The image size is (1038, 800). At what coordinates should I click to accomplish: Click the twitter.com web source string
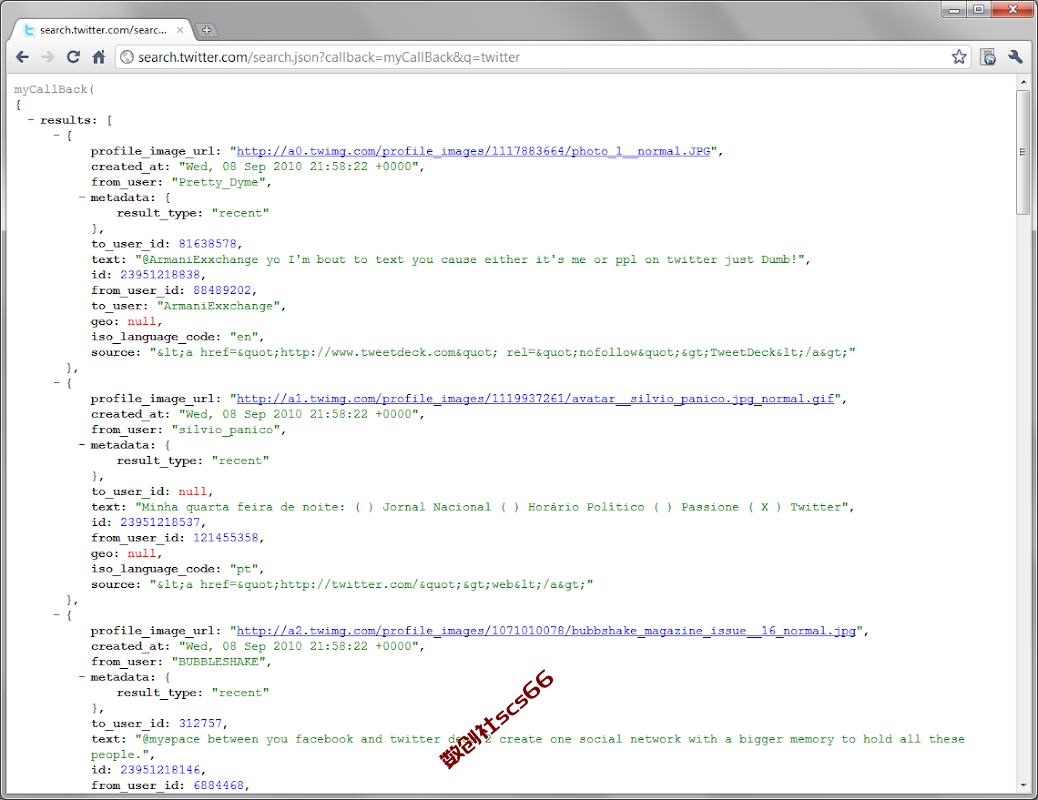click(371, 584)
